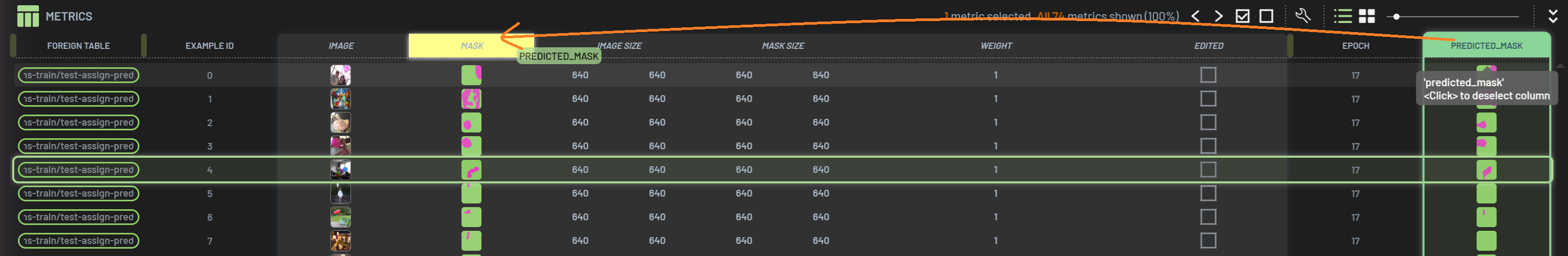Screen dimensions: 1568x256
Task: Switch to grid view layout
Action: coord(1366,16)
